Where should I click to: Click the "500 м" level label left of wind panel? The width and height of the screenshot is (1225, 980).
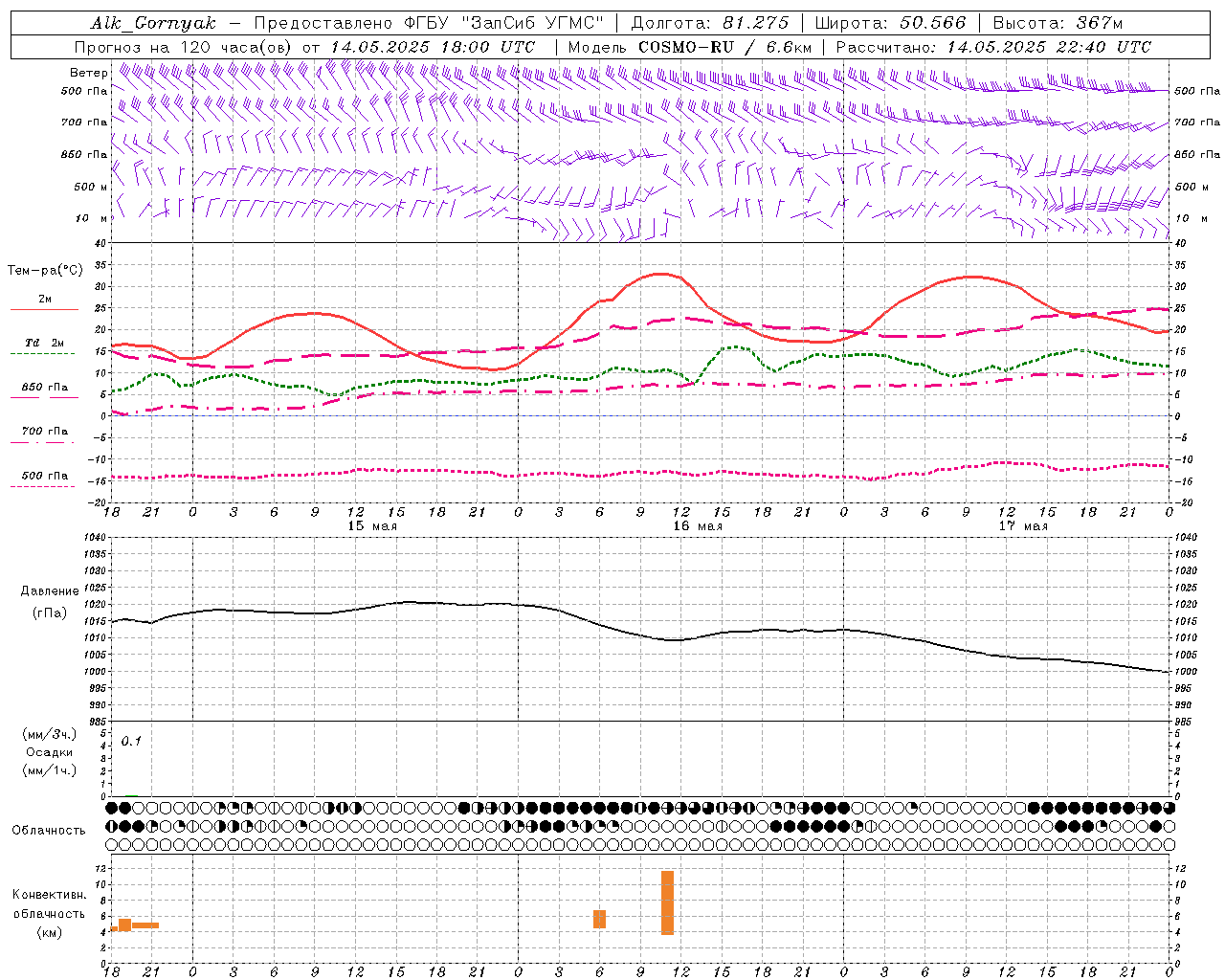pyautogui.click(x=91, y=187)
